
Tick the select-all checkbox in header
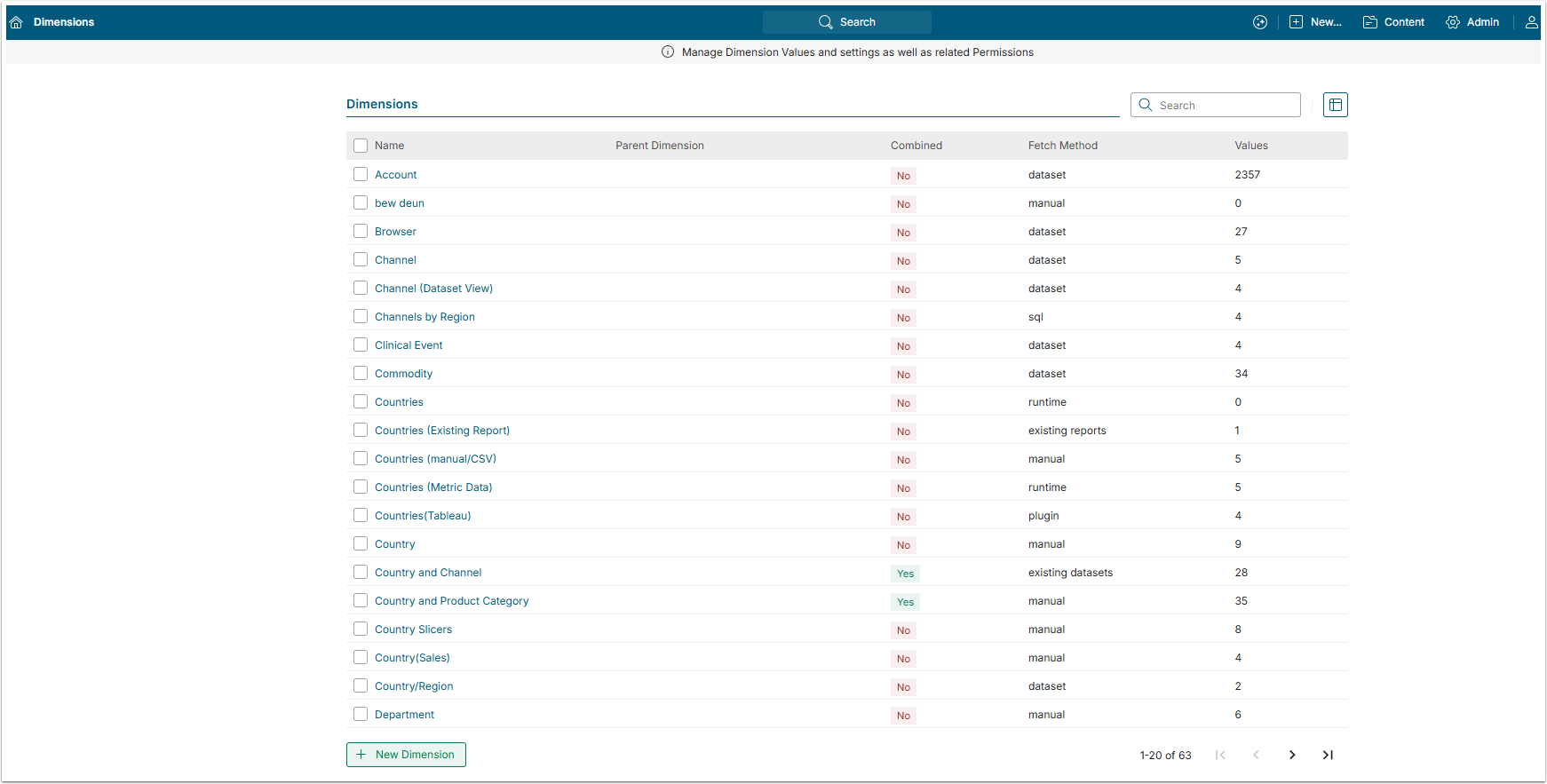click(x=361, y=146)
